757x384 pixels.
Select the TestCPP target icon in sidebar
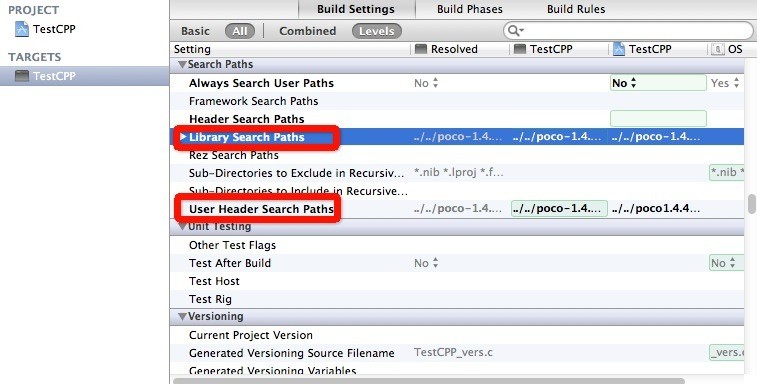tap(22, 76)
